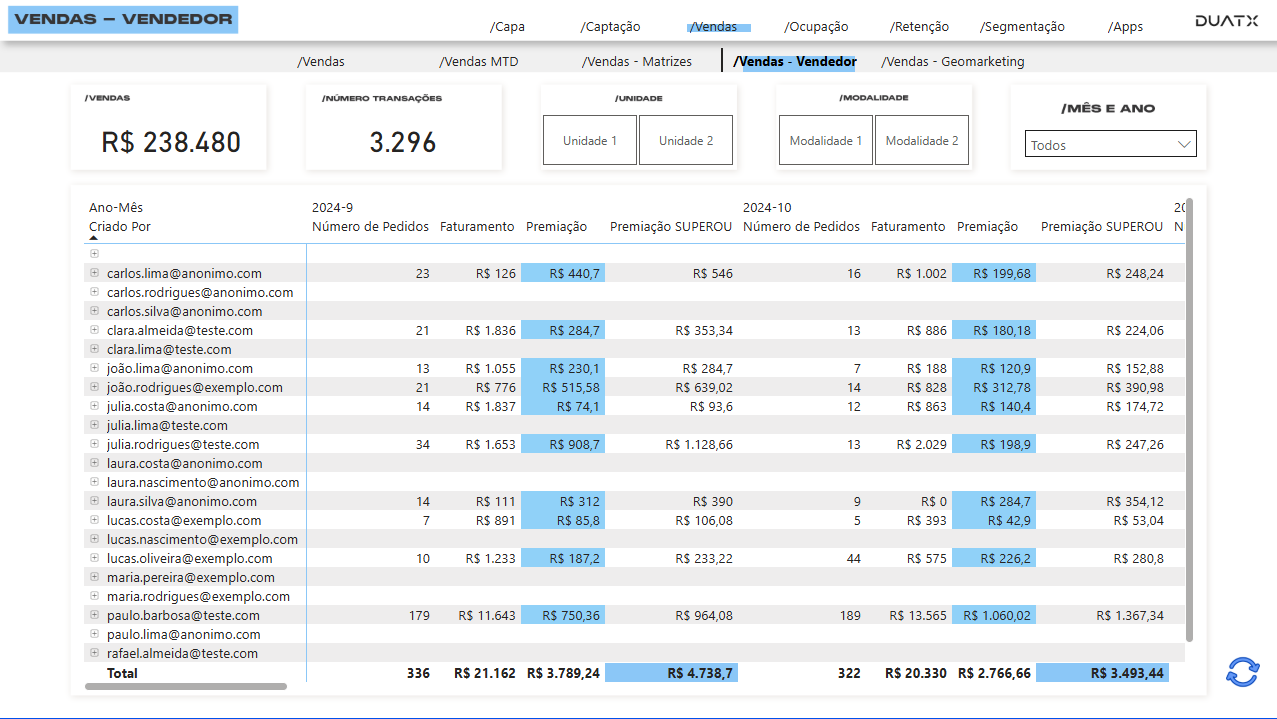The height and width of the screenshot is (719, 1277).
Task: Toggle the Modalidade 1 filter
Action: coord(825,139)
